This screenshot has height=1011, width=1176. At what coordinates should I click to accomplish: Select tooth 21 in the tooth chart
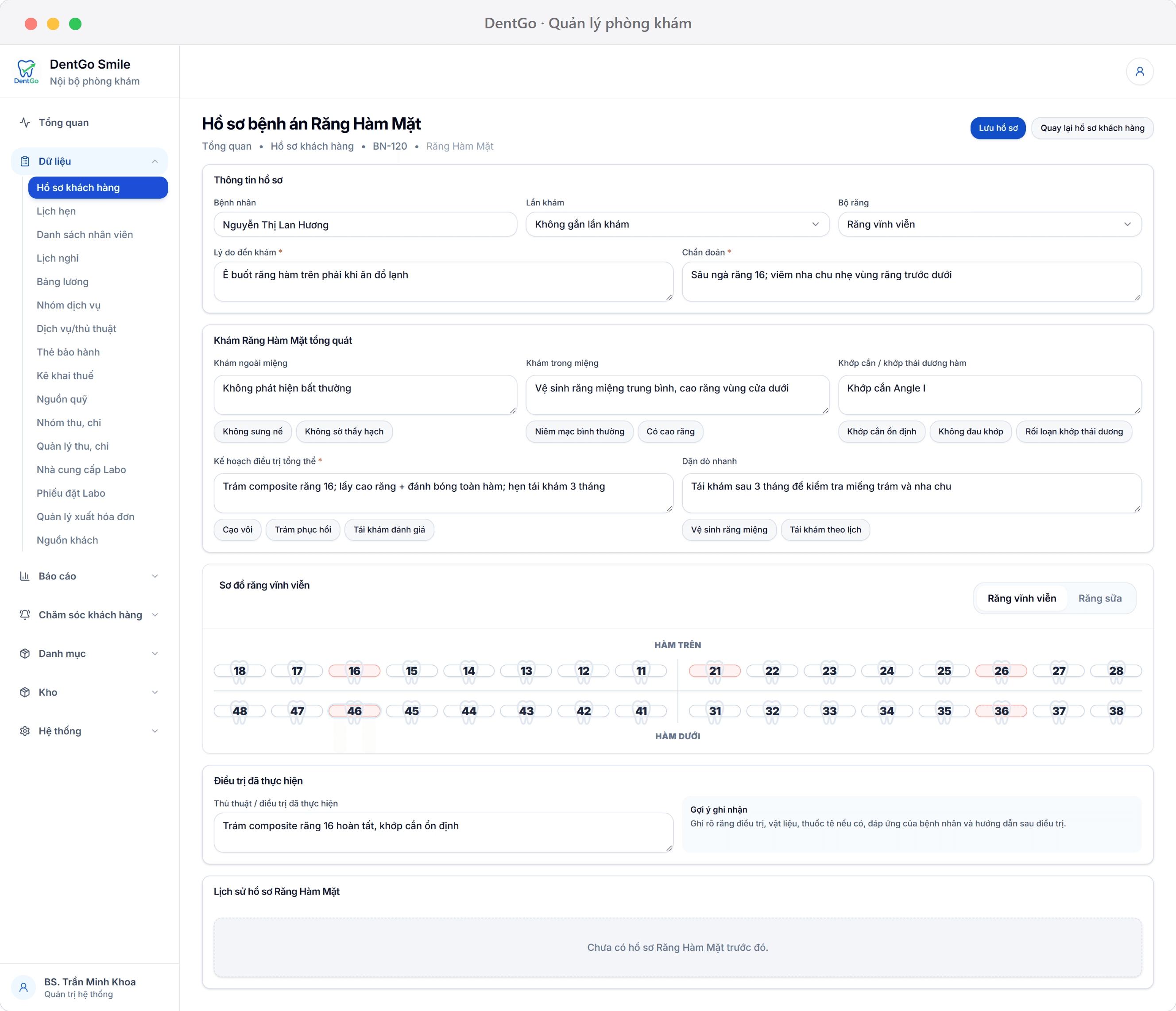coord(715,671)
